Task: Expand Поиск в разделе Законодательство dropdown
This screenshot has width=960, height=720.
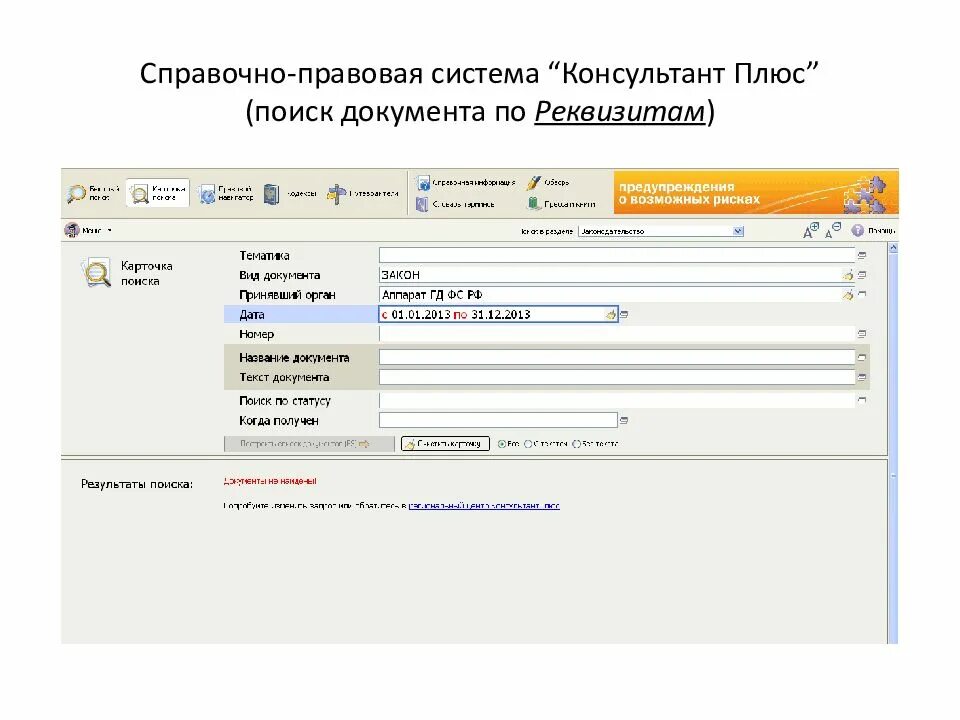Action: click(738, 231)
